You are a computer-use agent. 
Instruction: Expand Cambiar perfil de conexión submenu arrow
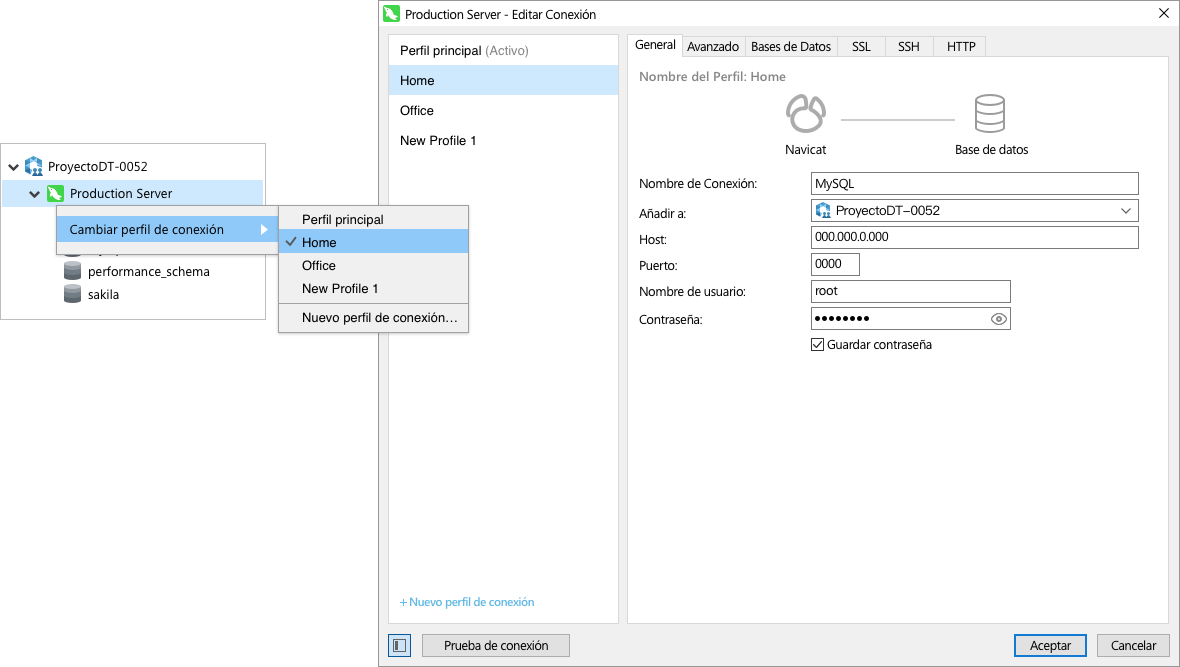click(264, 230)
